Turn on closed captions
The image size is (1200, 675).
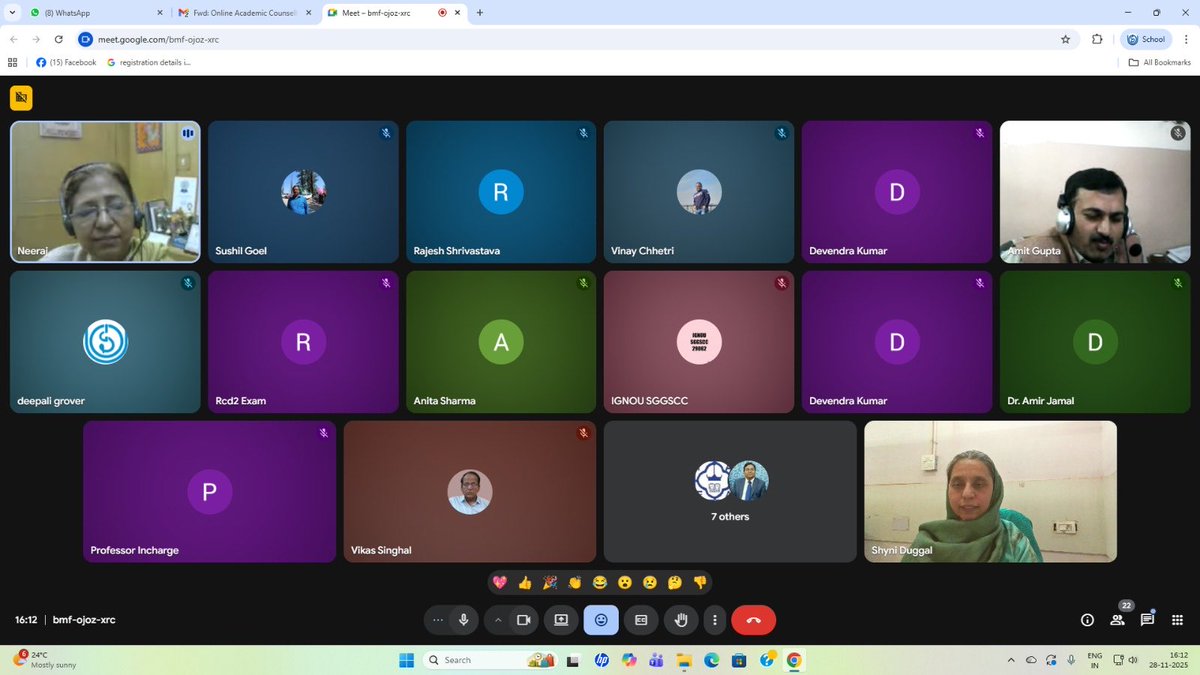tap(641, 620)
